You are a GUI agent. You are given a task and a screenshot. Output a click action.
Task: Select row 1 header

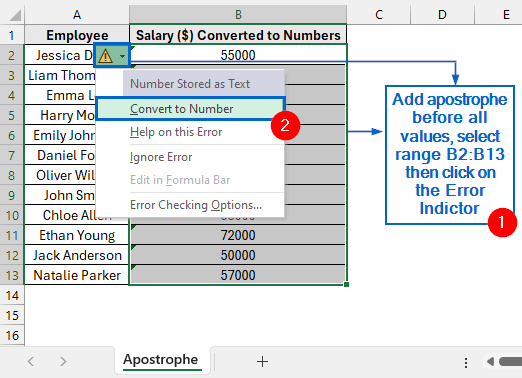coord(12,35)
